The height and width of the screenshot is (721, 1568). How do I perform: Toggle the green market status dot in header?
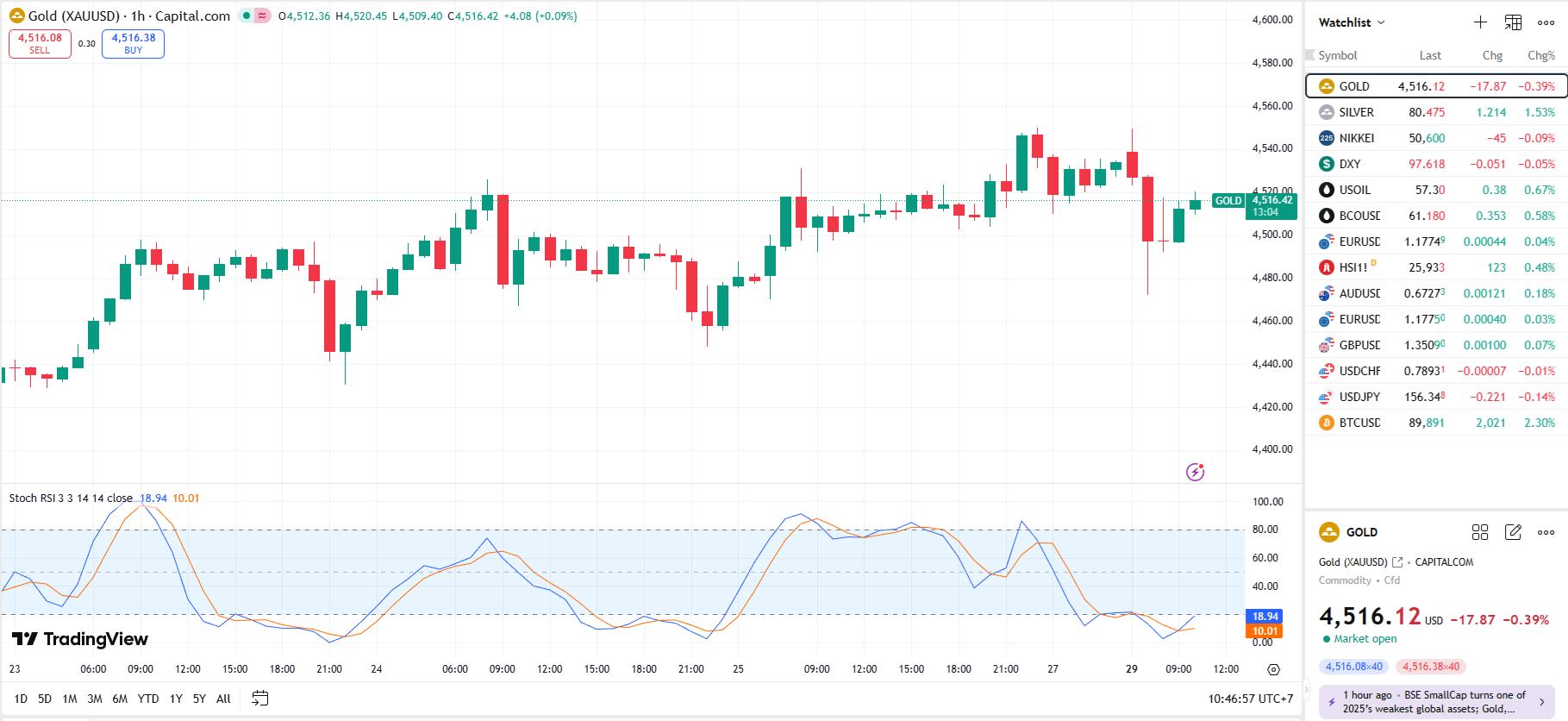[x=247, y=16]
